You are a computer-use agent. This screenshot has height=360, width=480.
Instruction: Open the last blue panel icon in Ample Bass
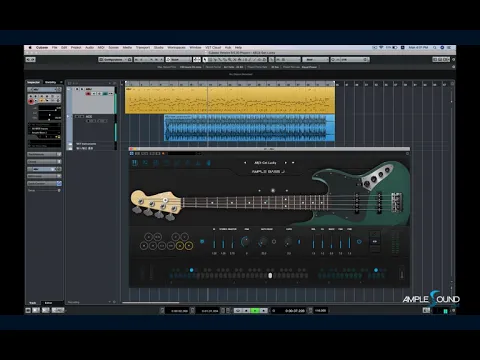[208, 163]
